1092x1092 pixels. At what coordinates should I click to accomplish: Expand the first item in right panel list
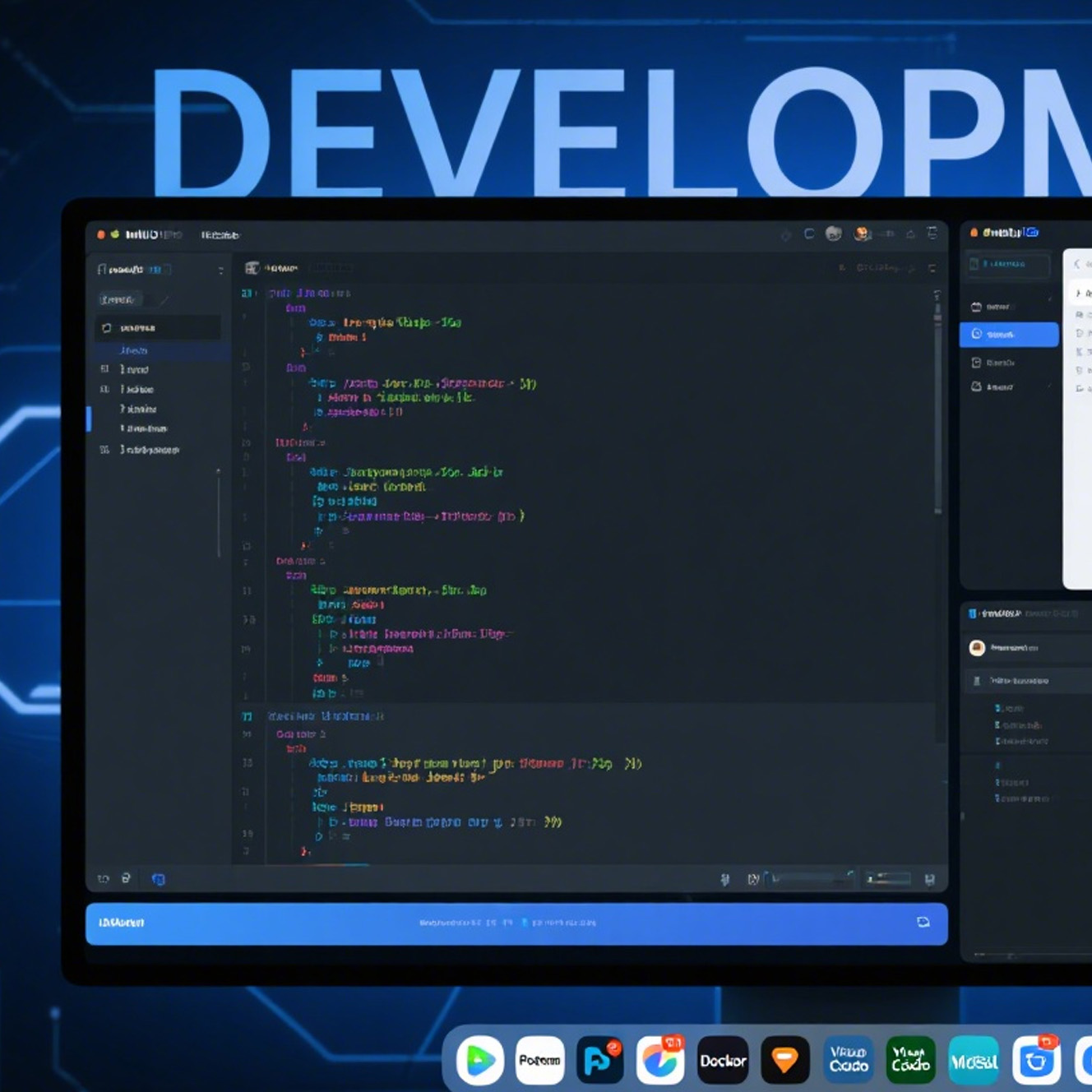click(1010, 307)
